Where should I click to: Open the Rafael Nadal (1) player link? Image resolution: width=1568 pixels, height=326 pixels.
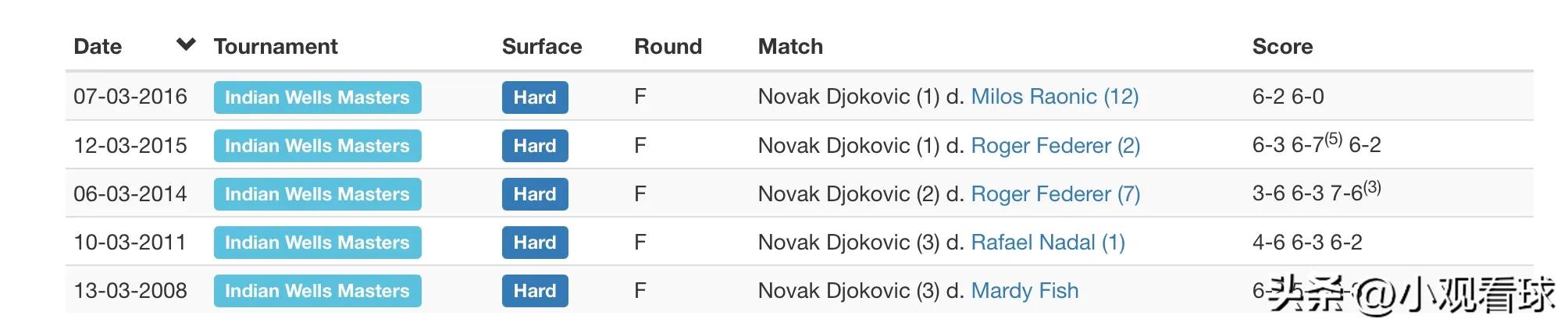pos(1047,243)
